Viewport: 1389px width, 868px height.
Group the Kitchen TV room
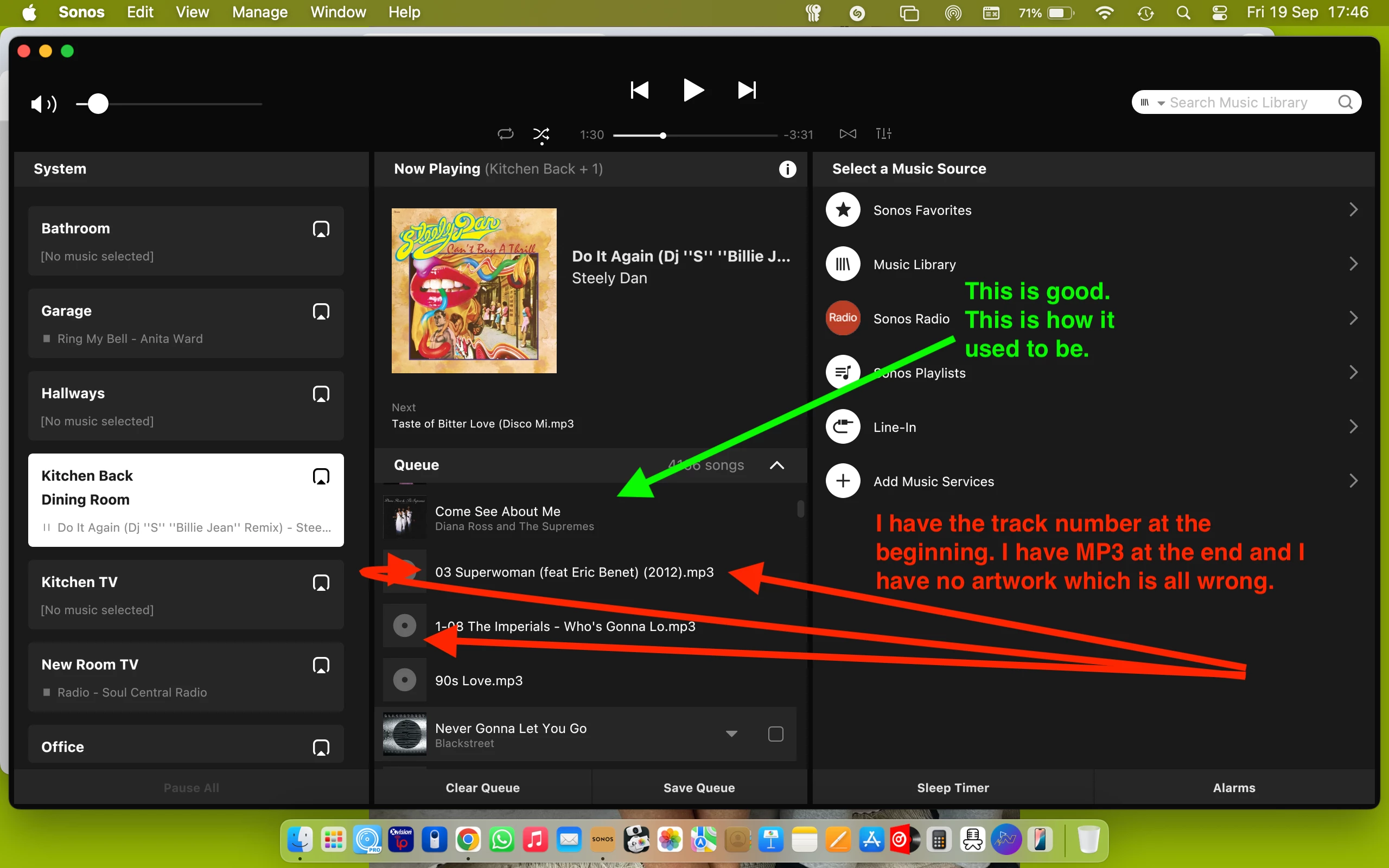[321, 583]
